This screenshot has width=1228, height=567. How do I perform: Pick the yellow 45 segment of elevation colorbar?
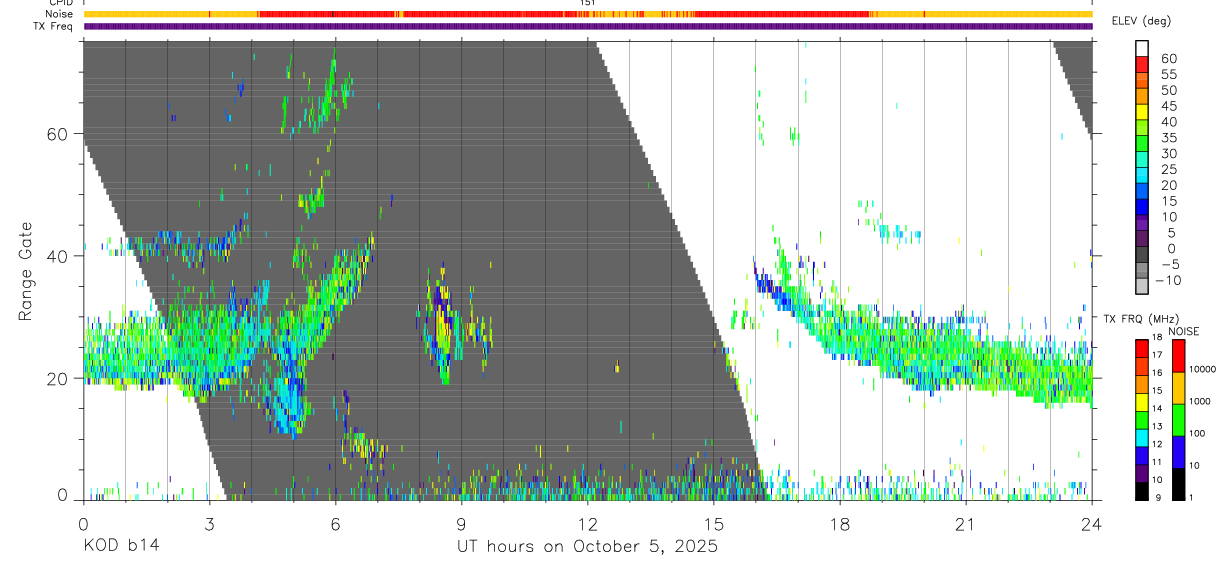[1142, 113]
